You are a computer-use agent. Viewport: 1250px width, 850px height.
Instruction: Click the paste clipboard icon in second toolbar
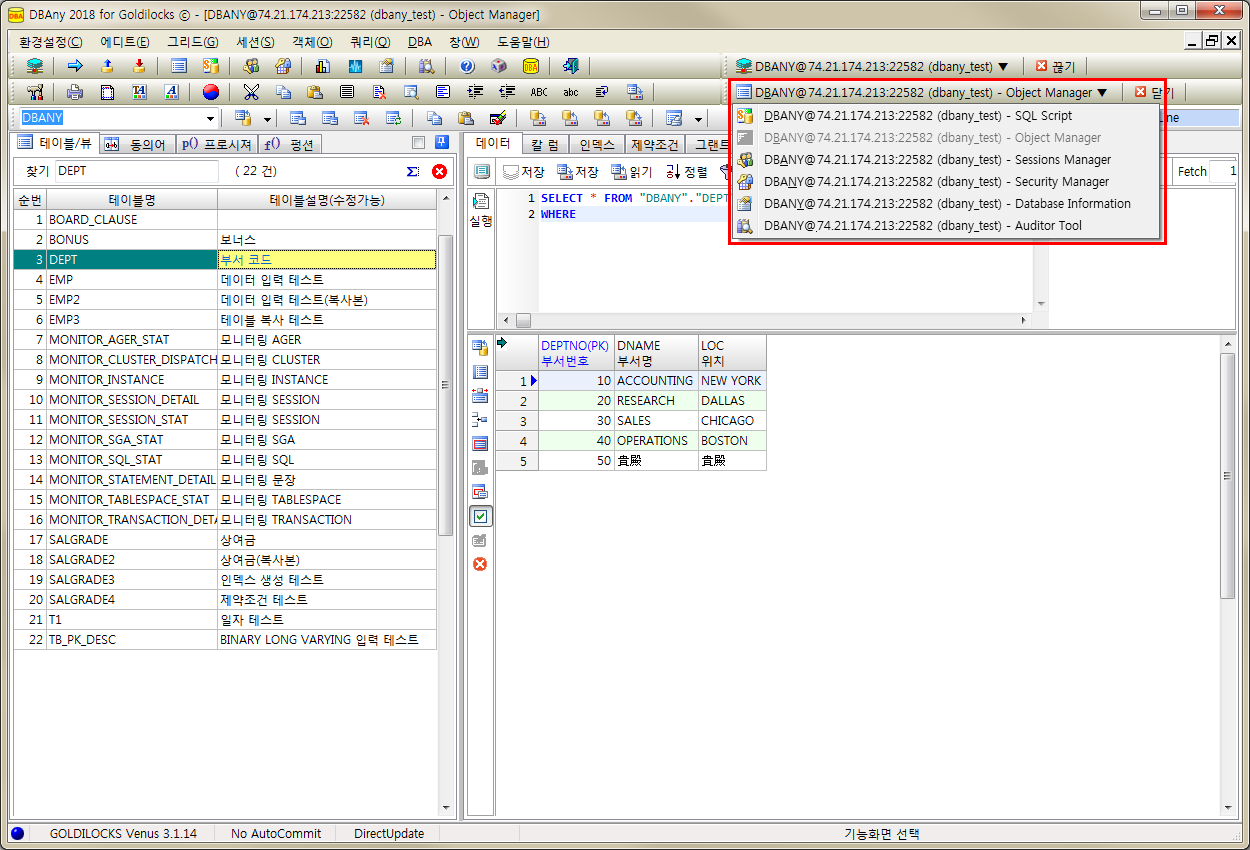(315, 92)
